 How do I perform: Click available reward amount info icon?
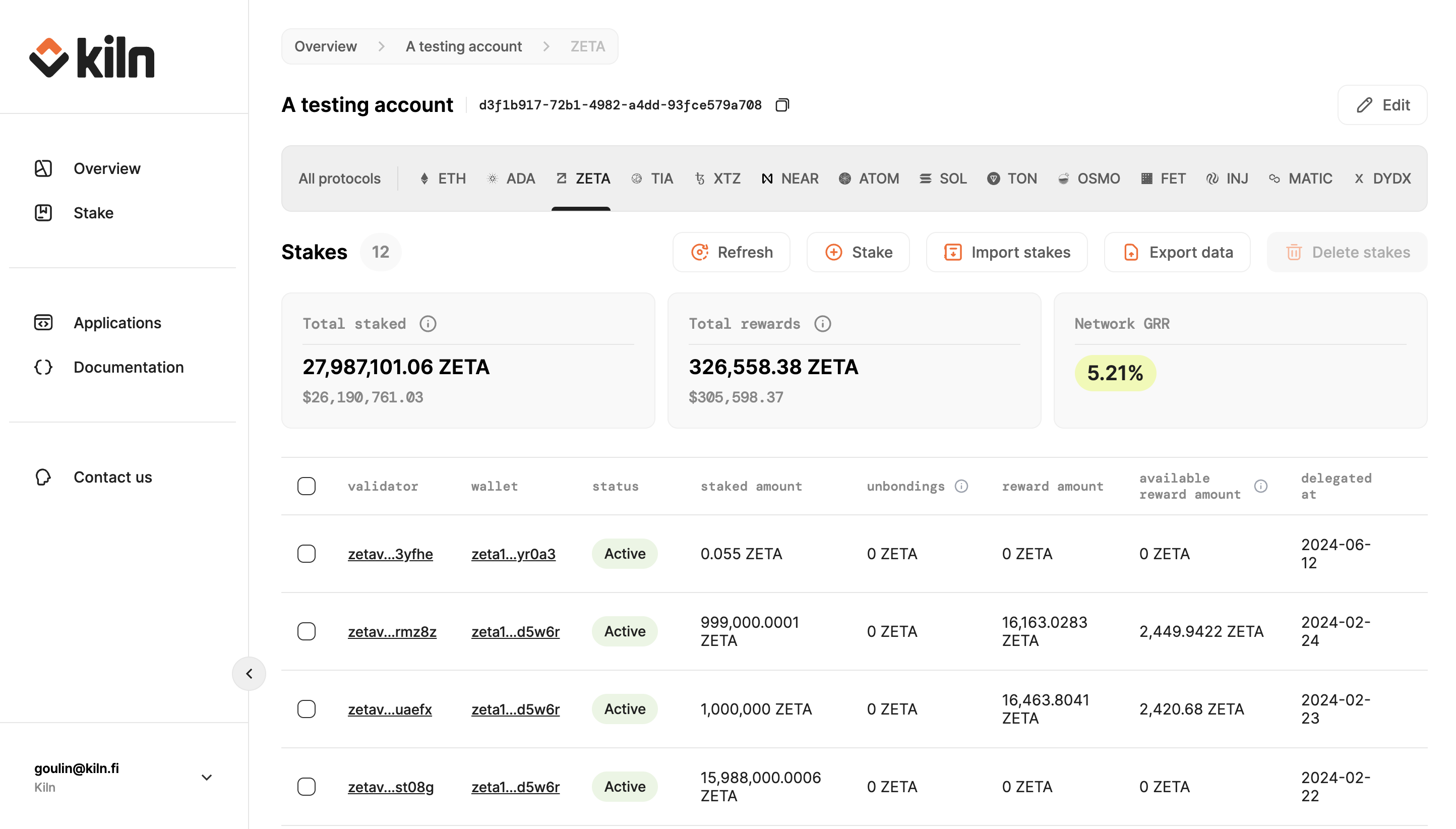pos(1260,486)
